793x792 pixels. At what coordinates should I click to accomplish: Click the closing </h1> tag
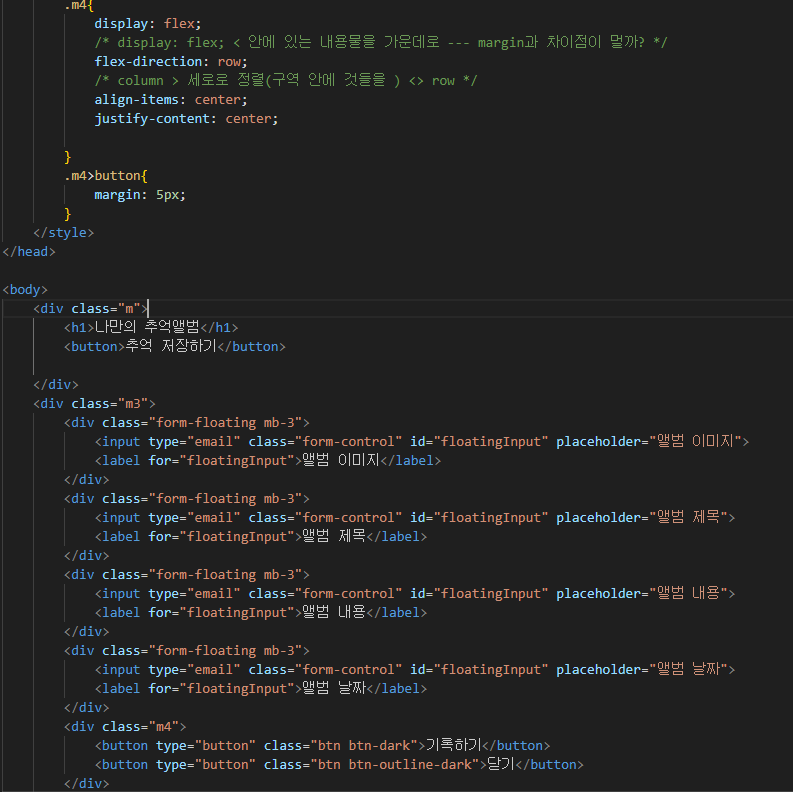point(219,328)
